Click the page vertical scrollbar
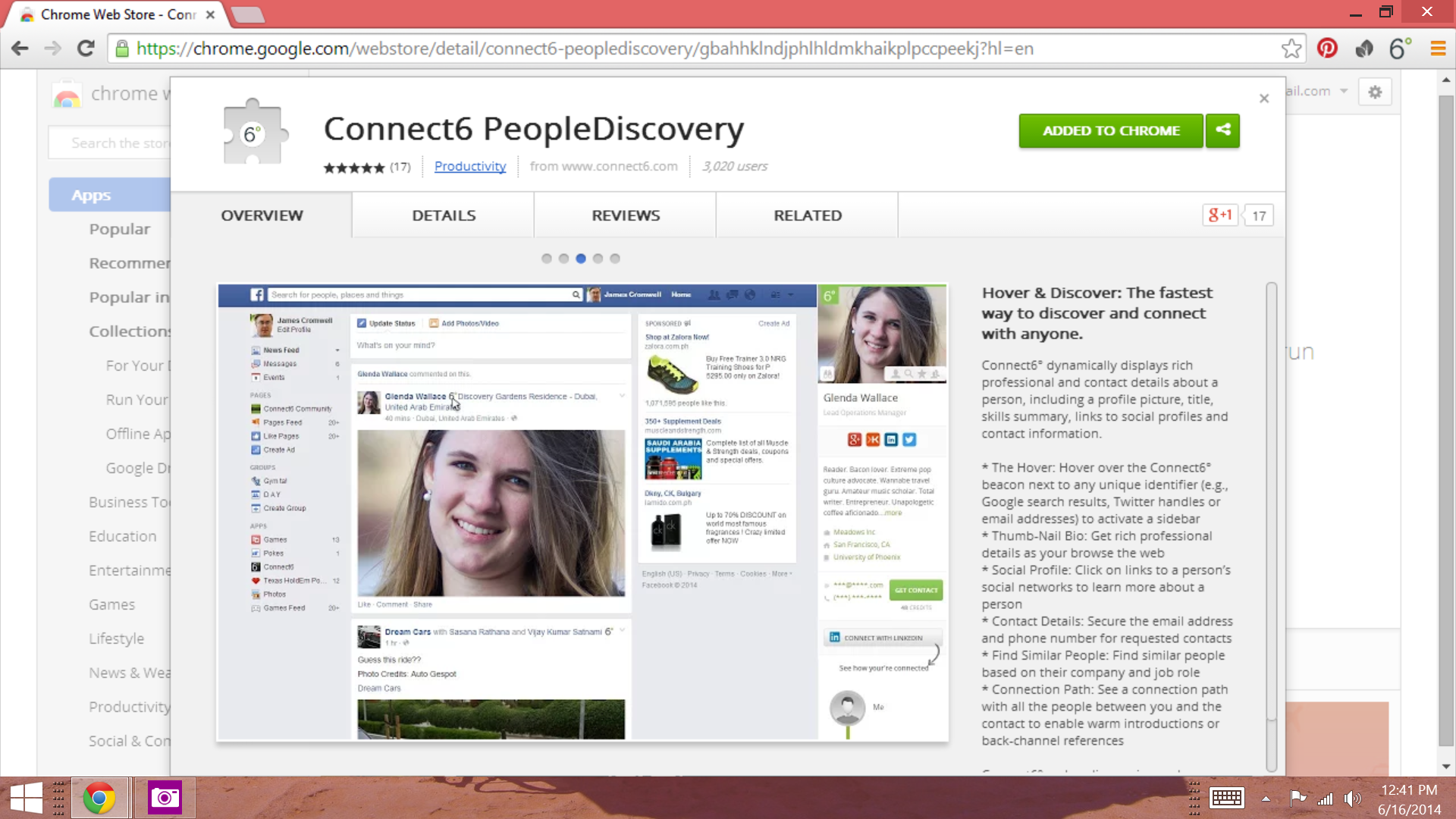This screenshot has width=1456, height=819. (x=1446, y=421)
